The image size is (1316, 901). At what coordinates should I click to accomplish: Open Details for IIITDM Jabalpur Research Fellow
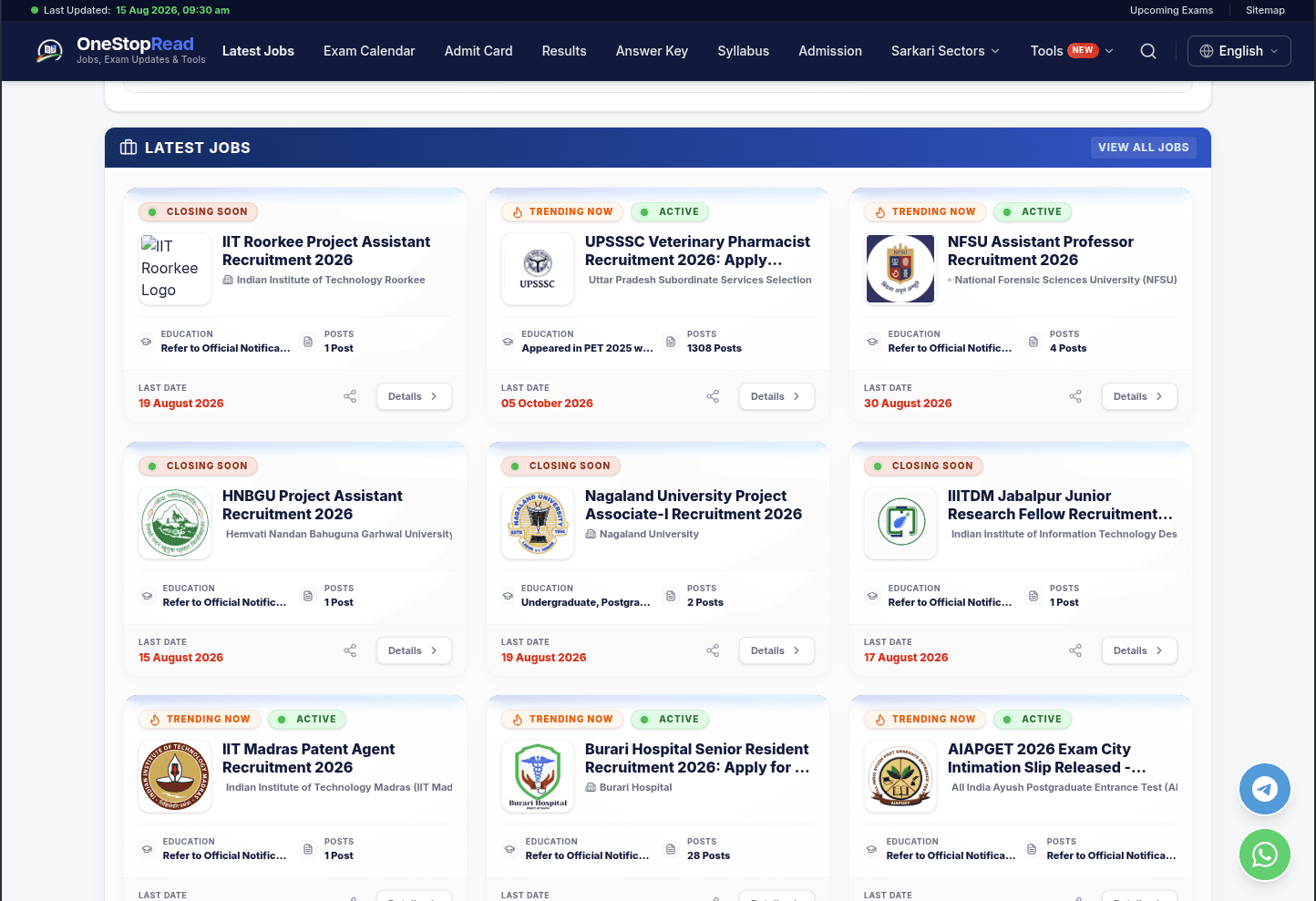click(x=1139, y=650)
